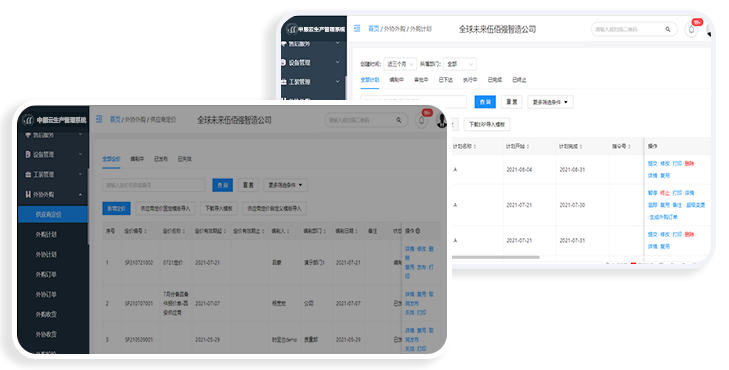729x370 pixels.
Task: Collapse the 外协外购 menu group in front window
Action: click(80, 195)
